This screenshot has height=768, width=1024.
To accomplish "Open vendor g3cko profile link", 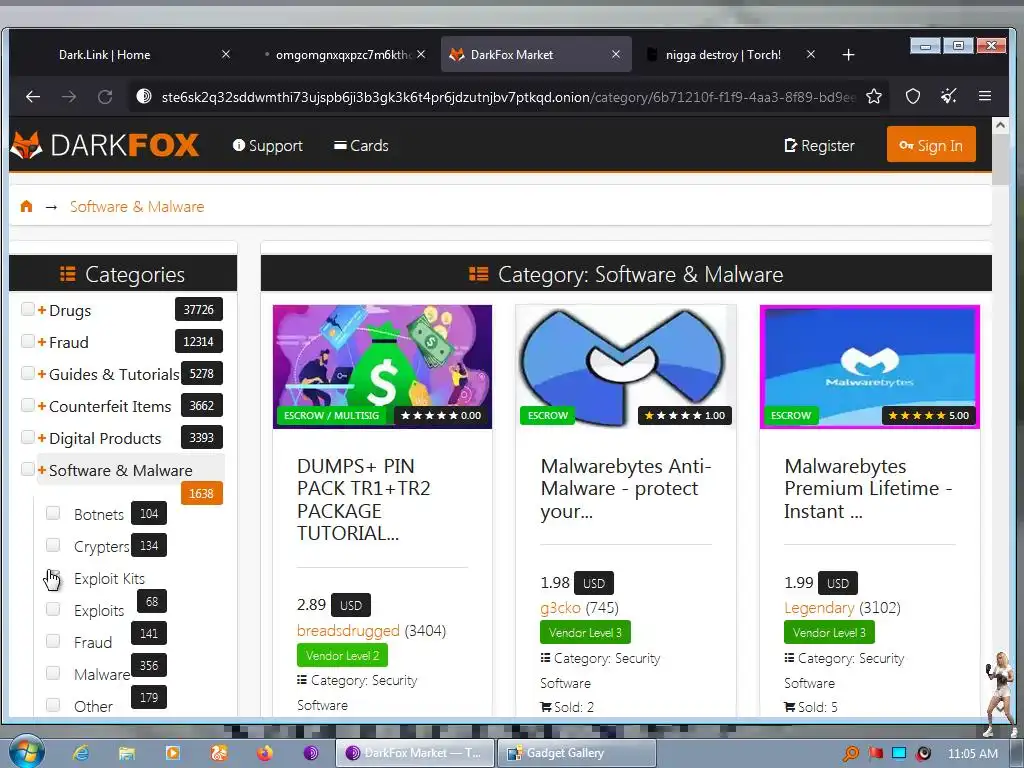I will [x=560, y=608].
